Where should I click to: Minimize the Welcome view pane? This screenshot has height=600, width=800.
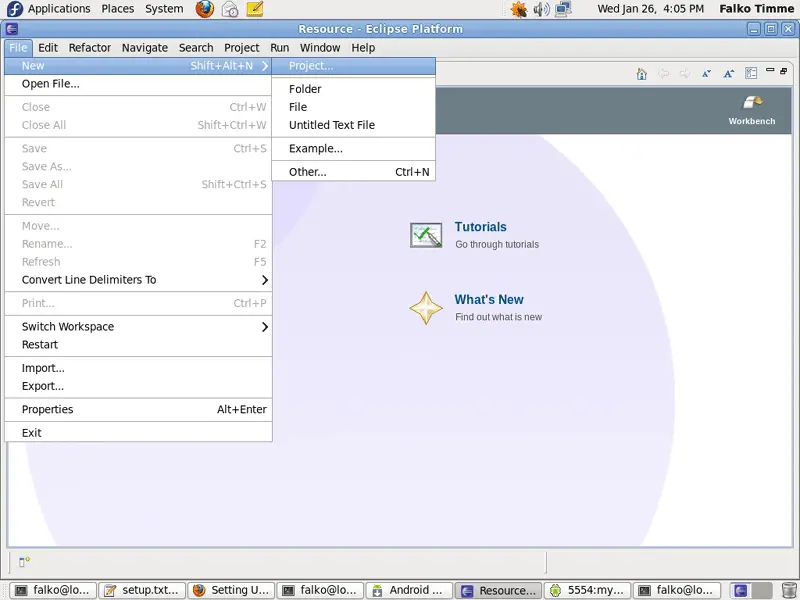(770, 70)
